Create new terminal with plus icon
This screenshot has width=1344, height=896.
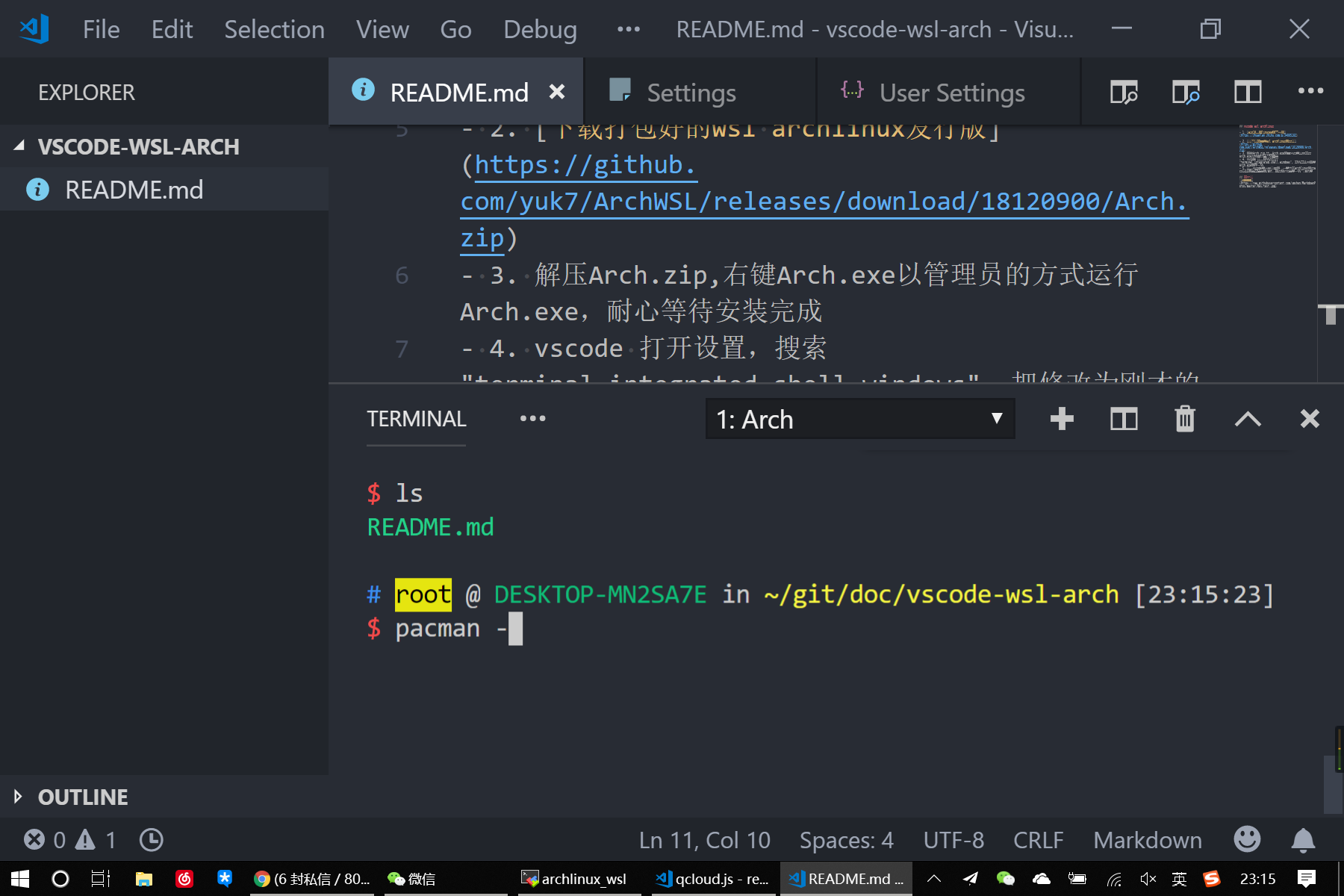click(1062, 419)
